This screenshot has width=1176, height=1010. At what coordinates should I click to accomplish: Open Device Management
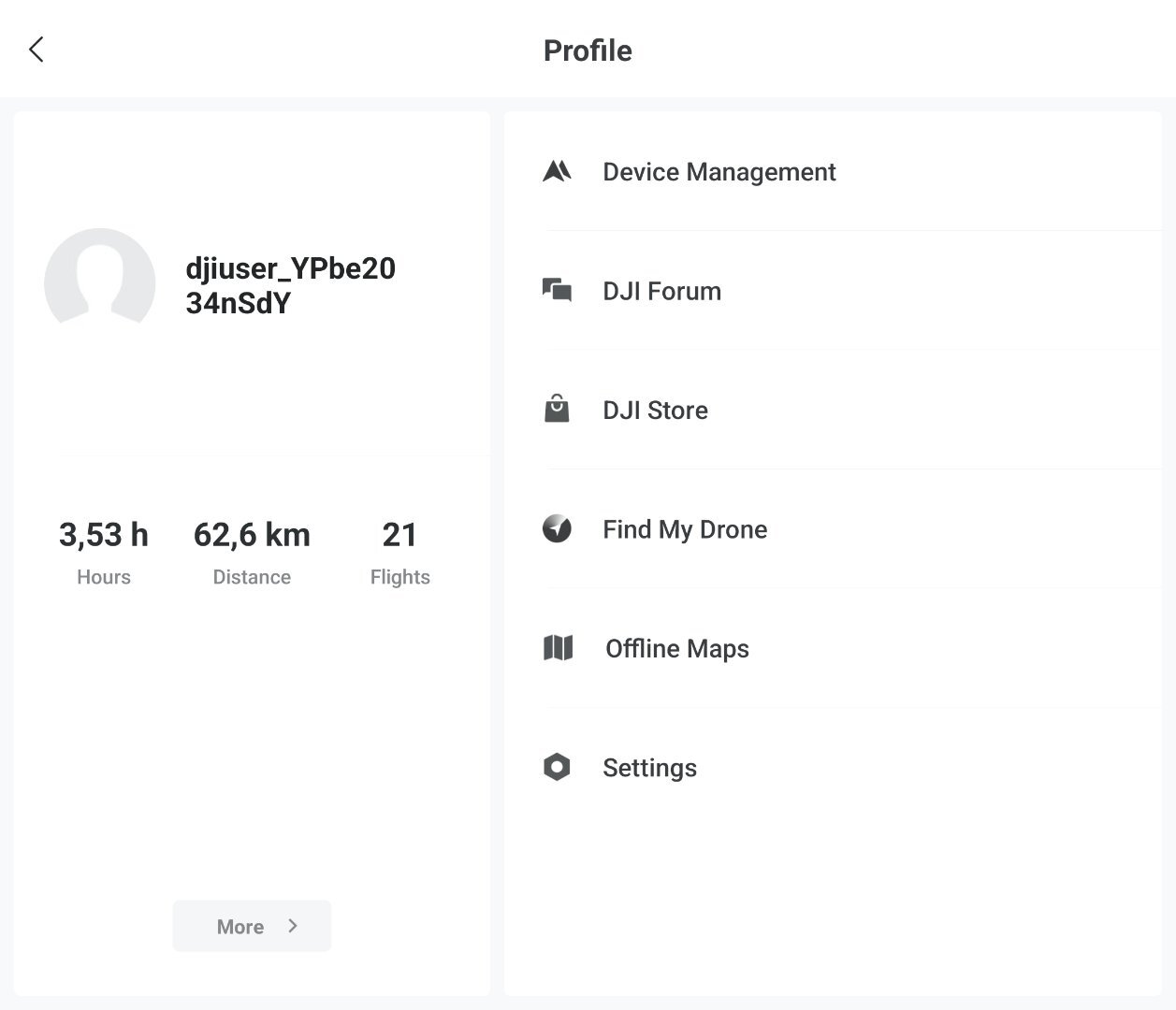(x=833, y=172)
